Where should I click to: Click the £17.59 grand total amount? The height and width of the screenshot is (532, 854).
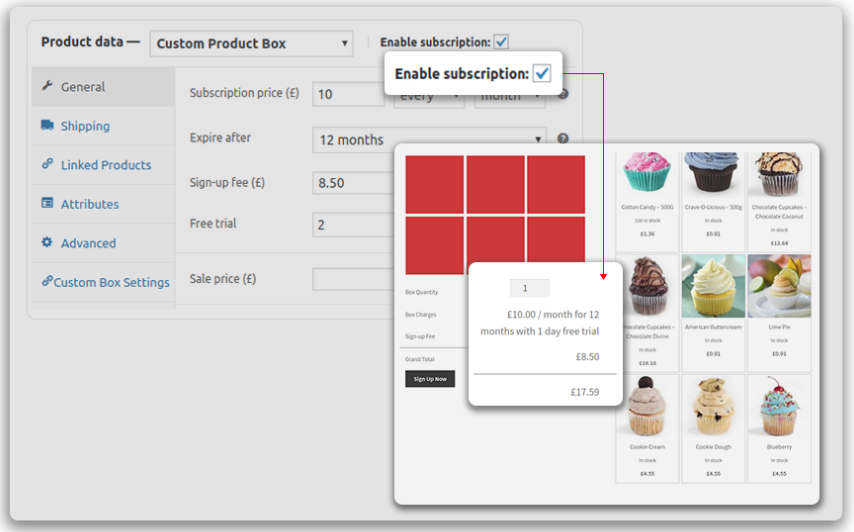[585, 392]
